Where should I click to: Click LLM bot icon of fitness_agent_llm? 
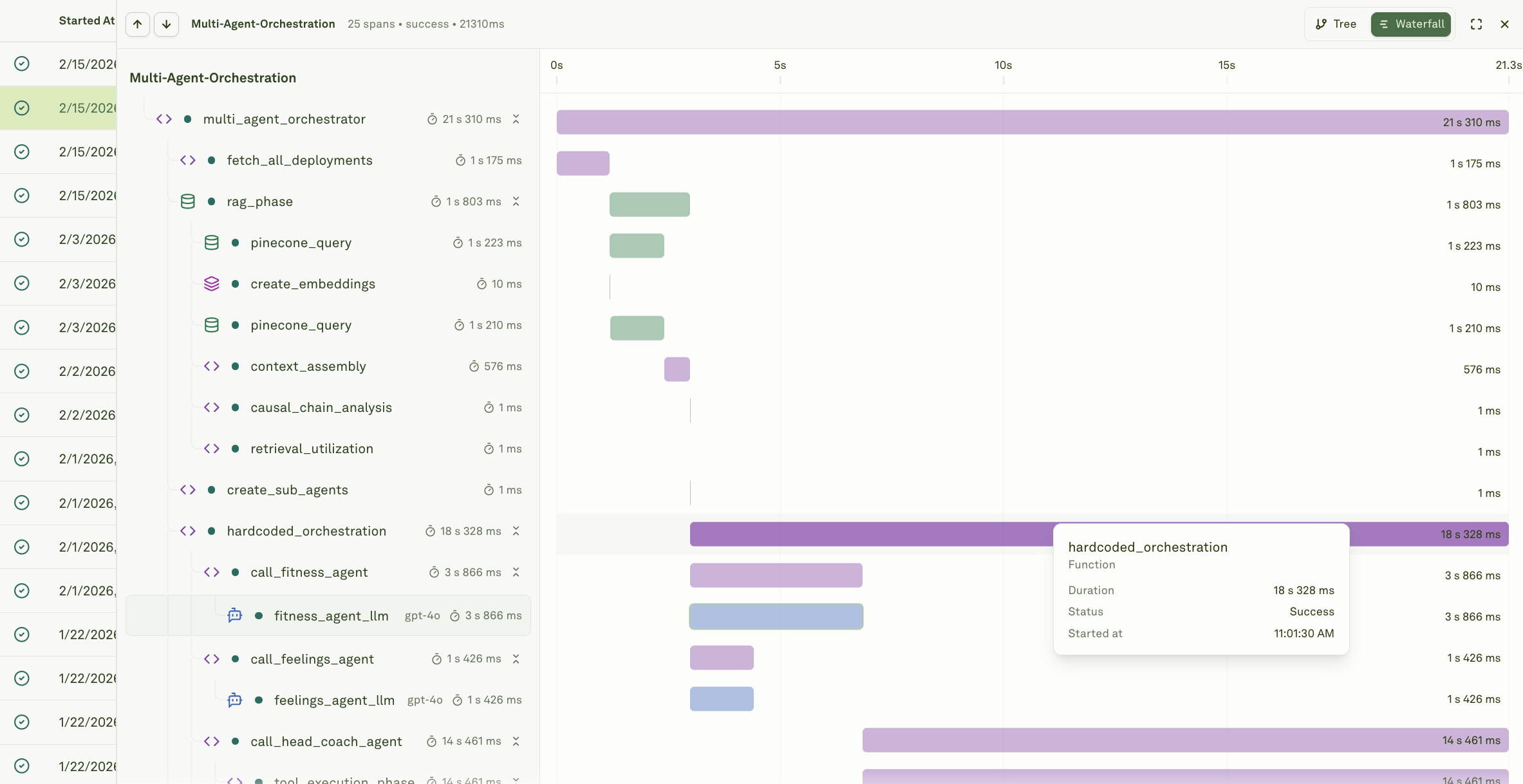pos(235,615)
